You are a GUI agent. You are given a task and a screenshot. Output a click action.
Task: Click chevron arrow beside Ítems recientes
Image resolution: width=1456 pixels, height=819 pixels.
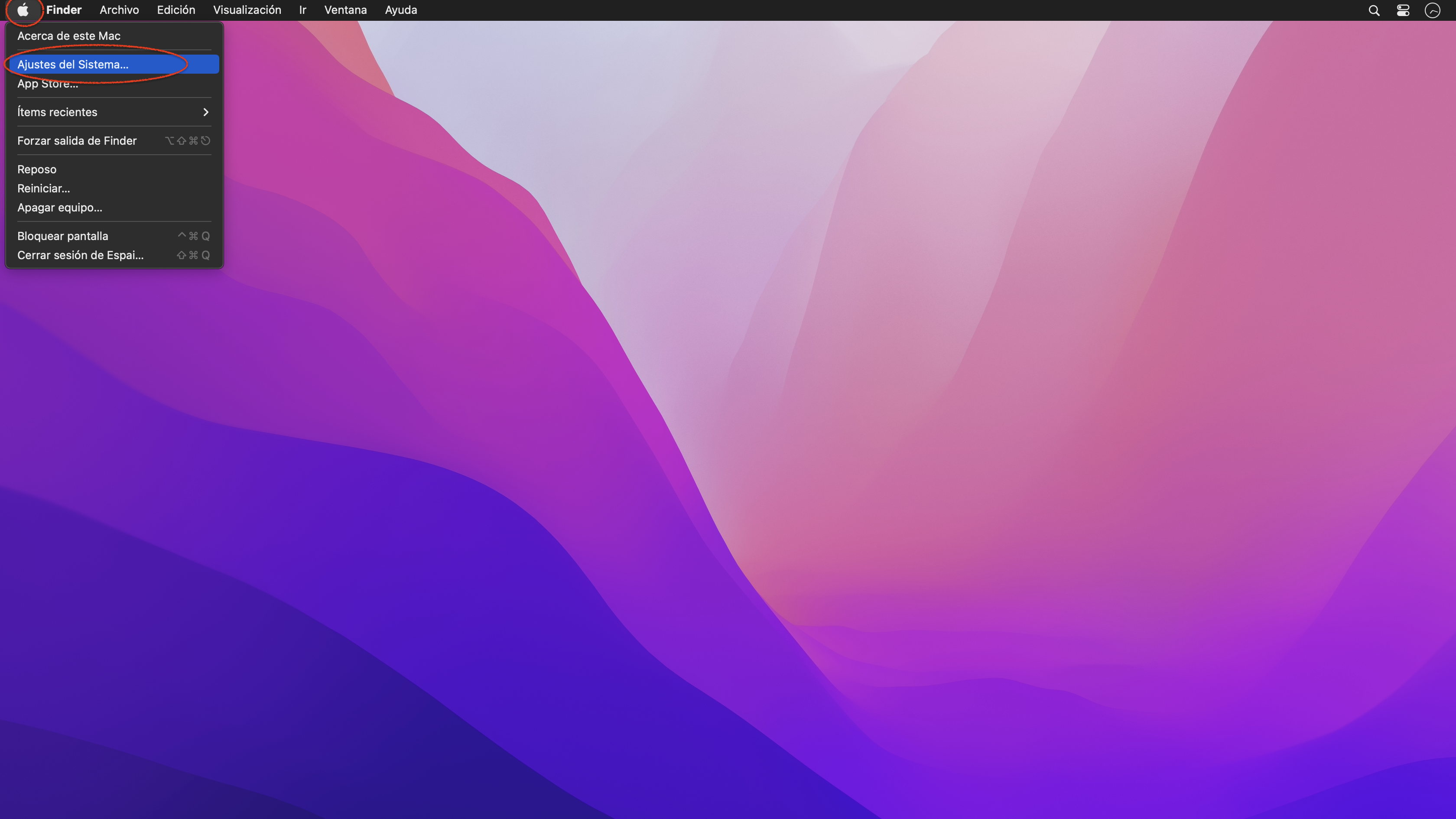coord(206,112)
